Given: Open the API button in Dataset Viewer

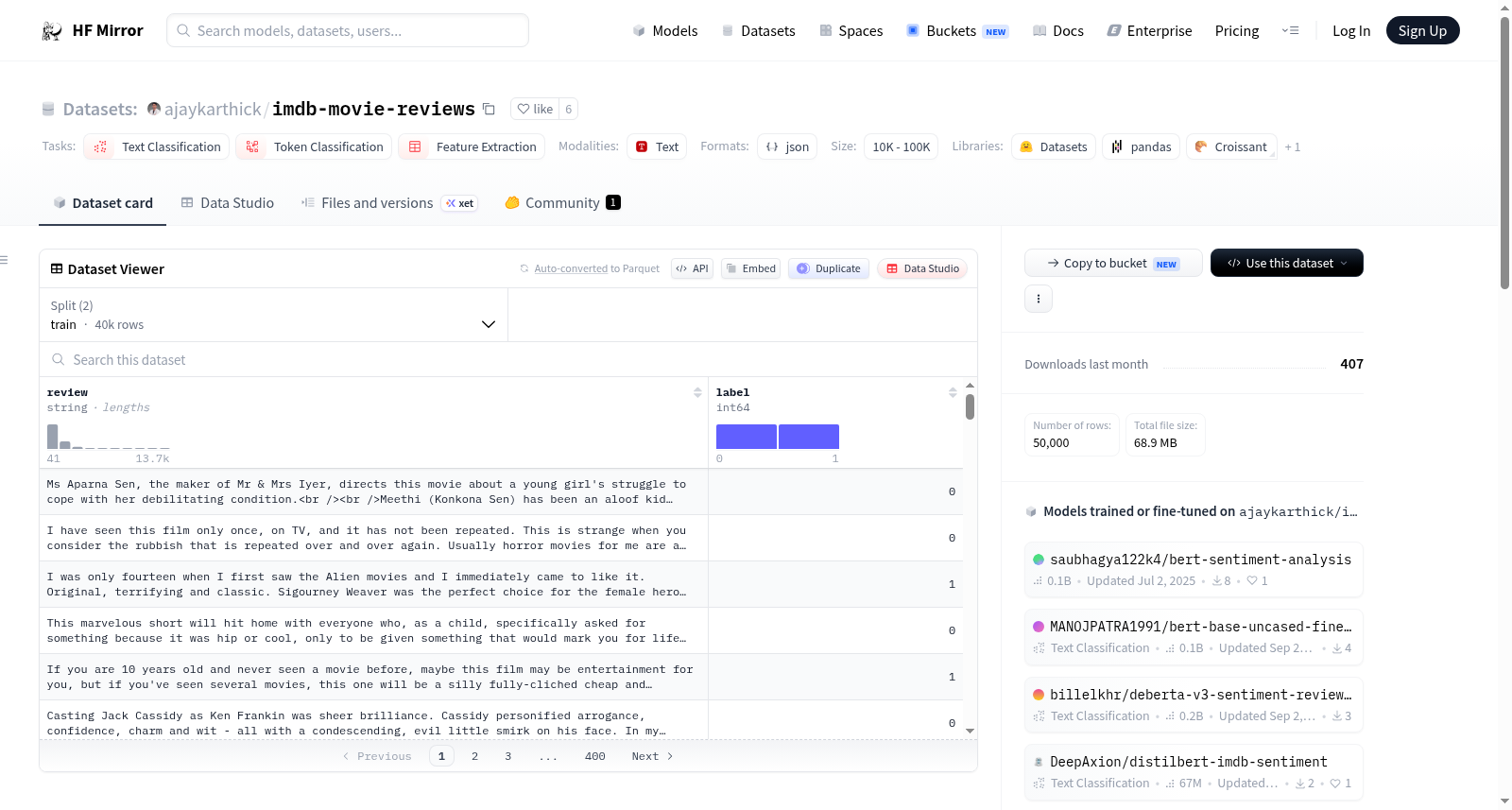Looking at the screenshot, I should click(692, 268).
